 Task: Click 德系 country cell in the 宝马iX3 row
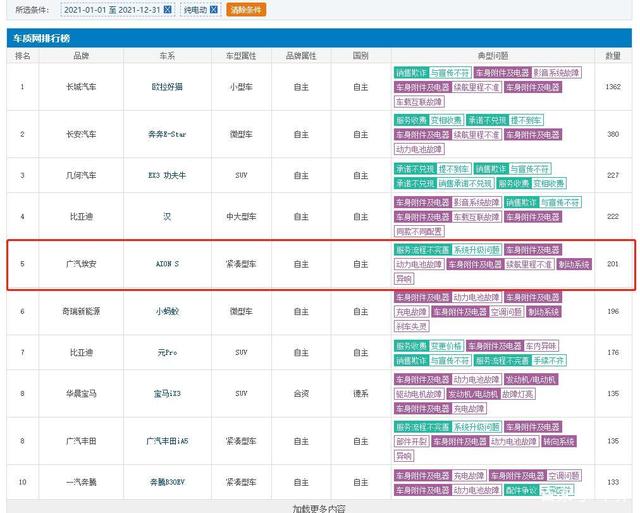pyautogui.click(x=361, y=394)
